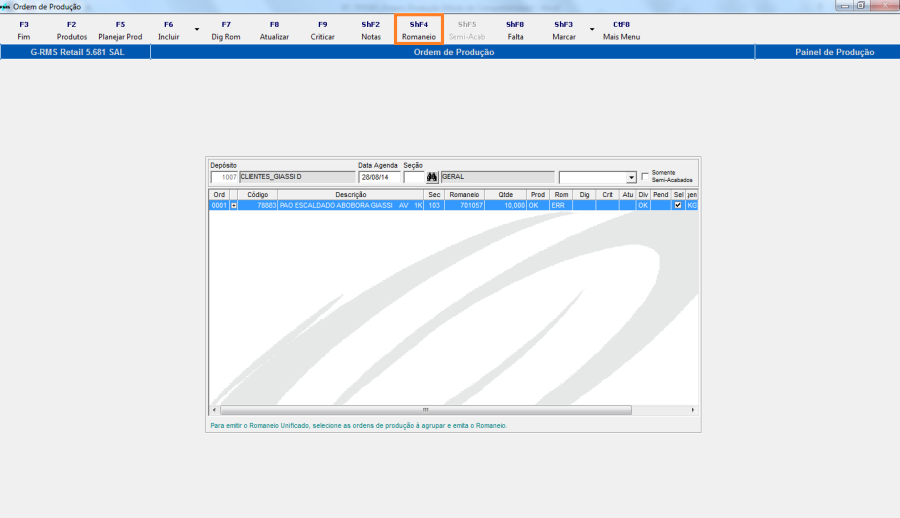Uncheck the Sel checkbox in row 0001
Screen dimensions: 900x518
[678, 205]
